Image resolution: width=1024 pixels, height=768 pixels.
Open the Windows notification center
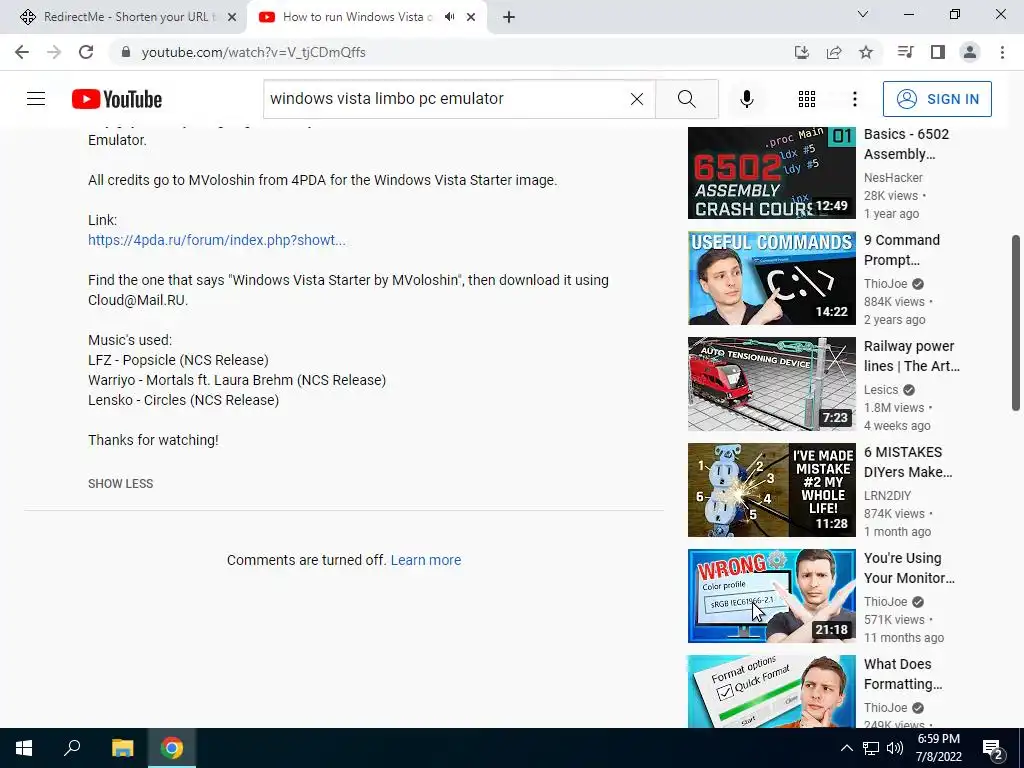(993, 748)
